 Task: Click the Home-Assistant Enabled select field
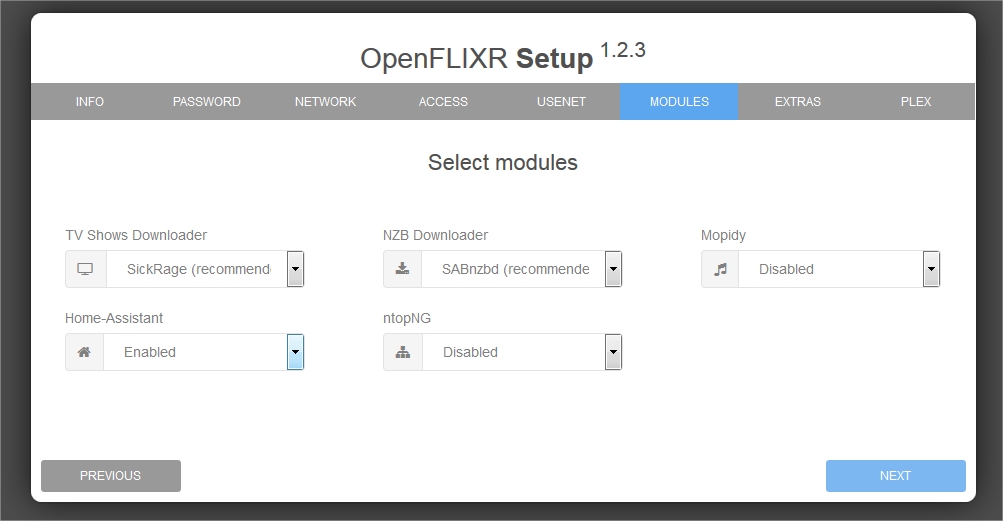tap(203, 352)
